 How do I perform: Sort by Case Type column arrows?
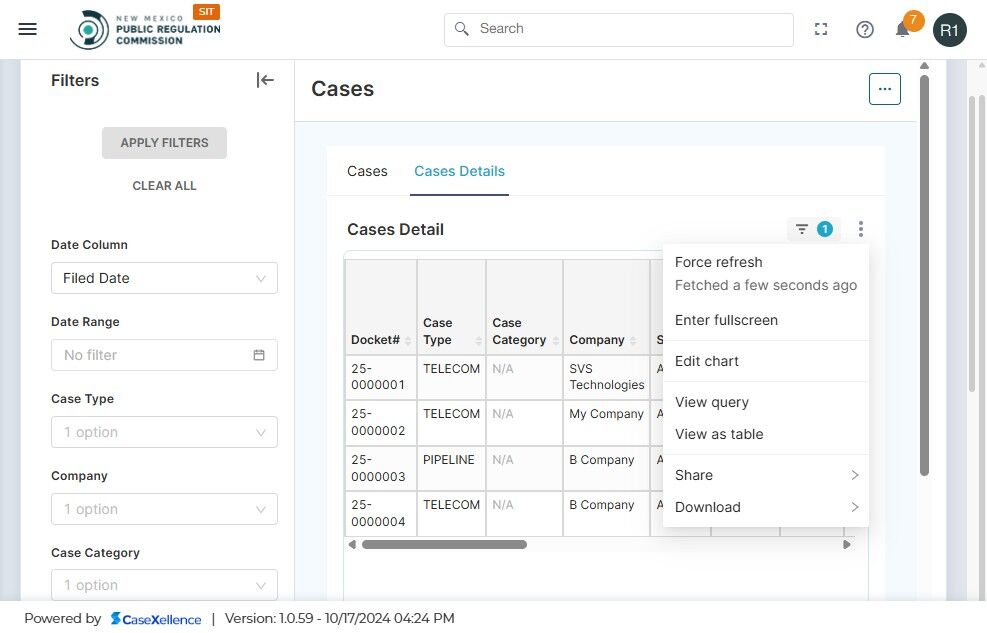click(x=478, y=340)
